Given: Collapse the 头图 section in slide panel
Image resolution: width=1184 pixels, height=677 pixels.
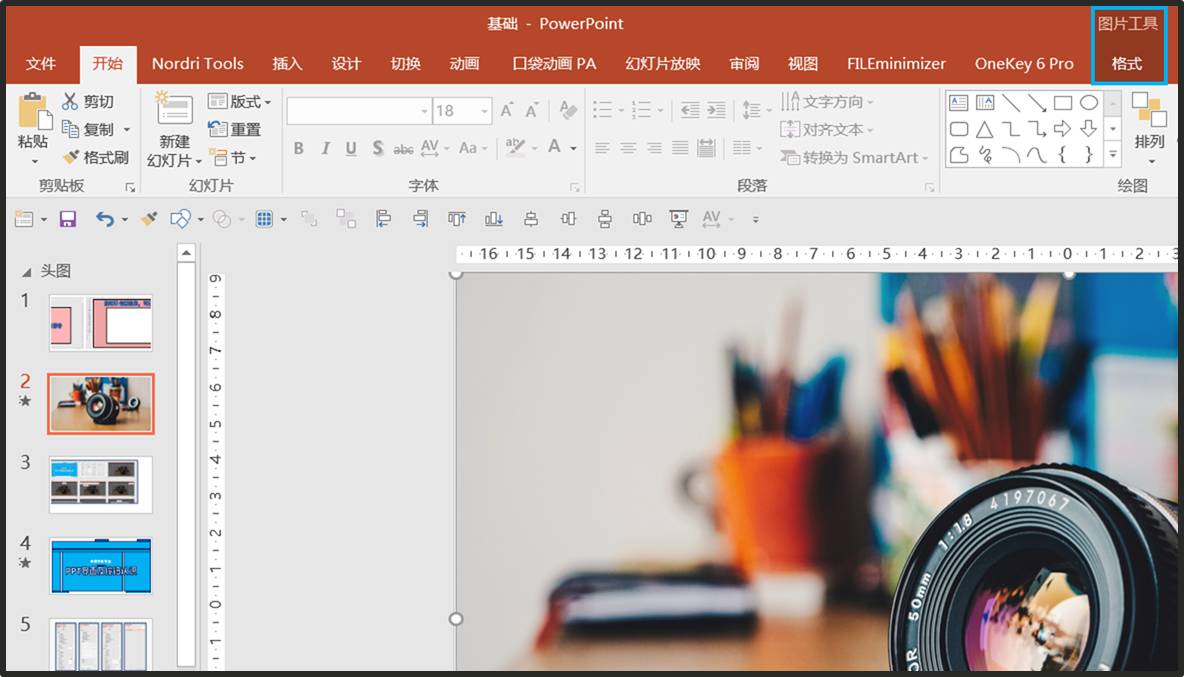Looking at the screenshot, I should point(26,272).
